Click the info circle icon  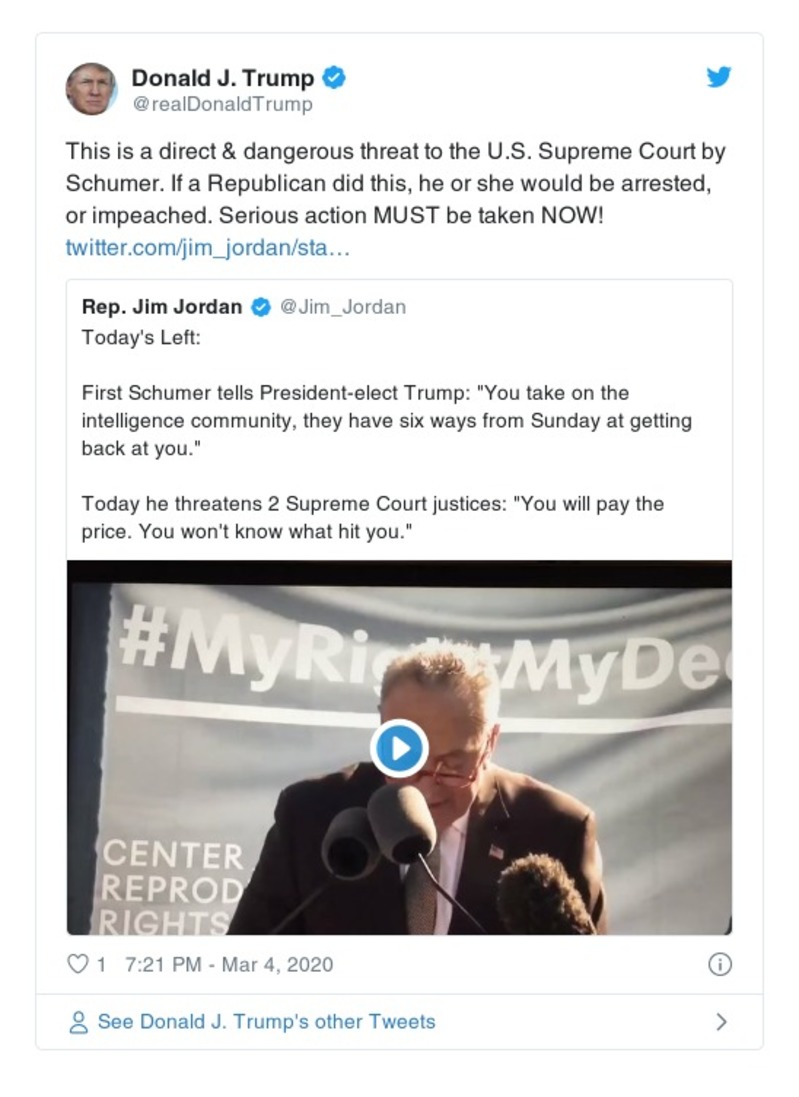coord(719,965)
